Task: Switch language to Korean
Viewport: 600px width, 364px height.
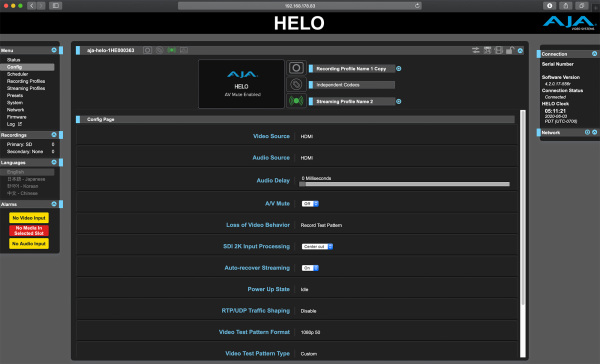Action: click(22, 186)
